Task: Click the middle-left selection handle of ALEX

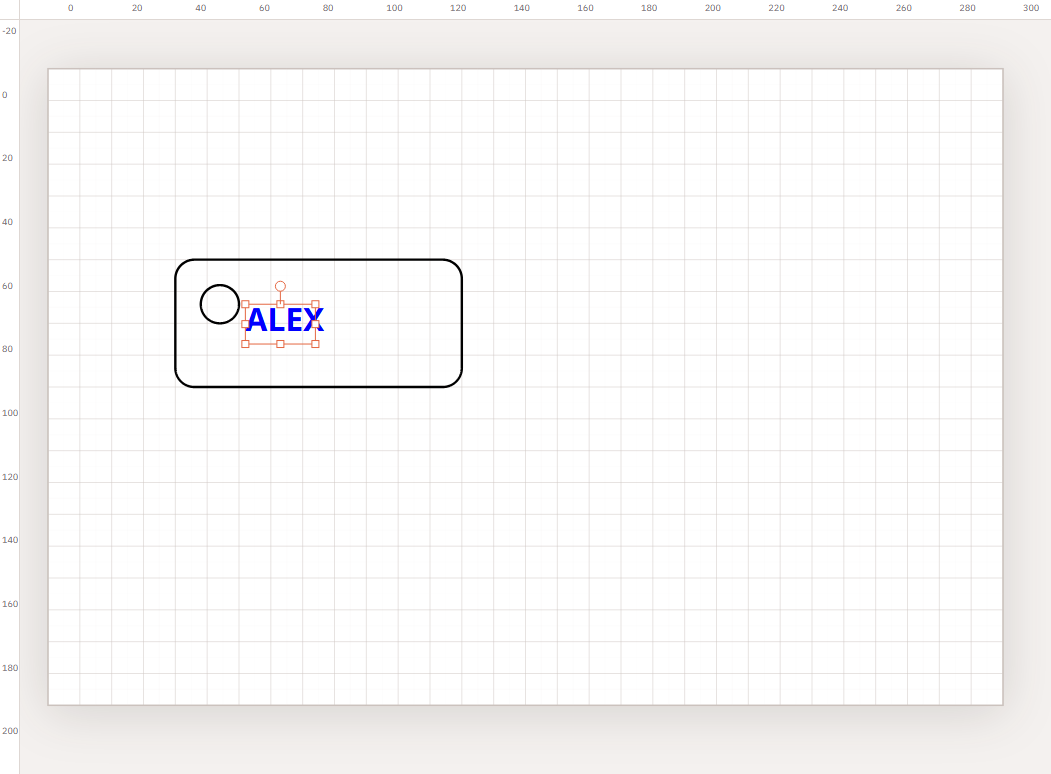Action: [245, 324]
